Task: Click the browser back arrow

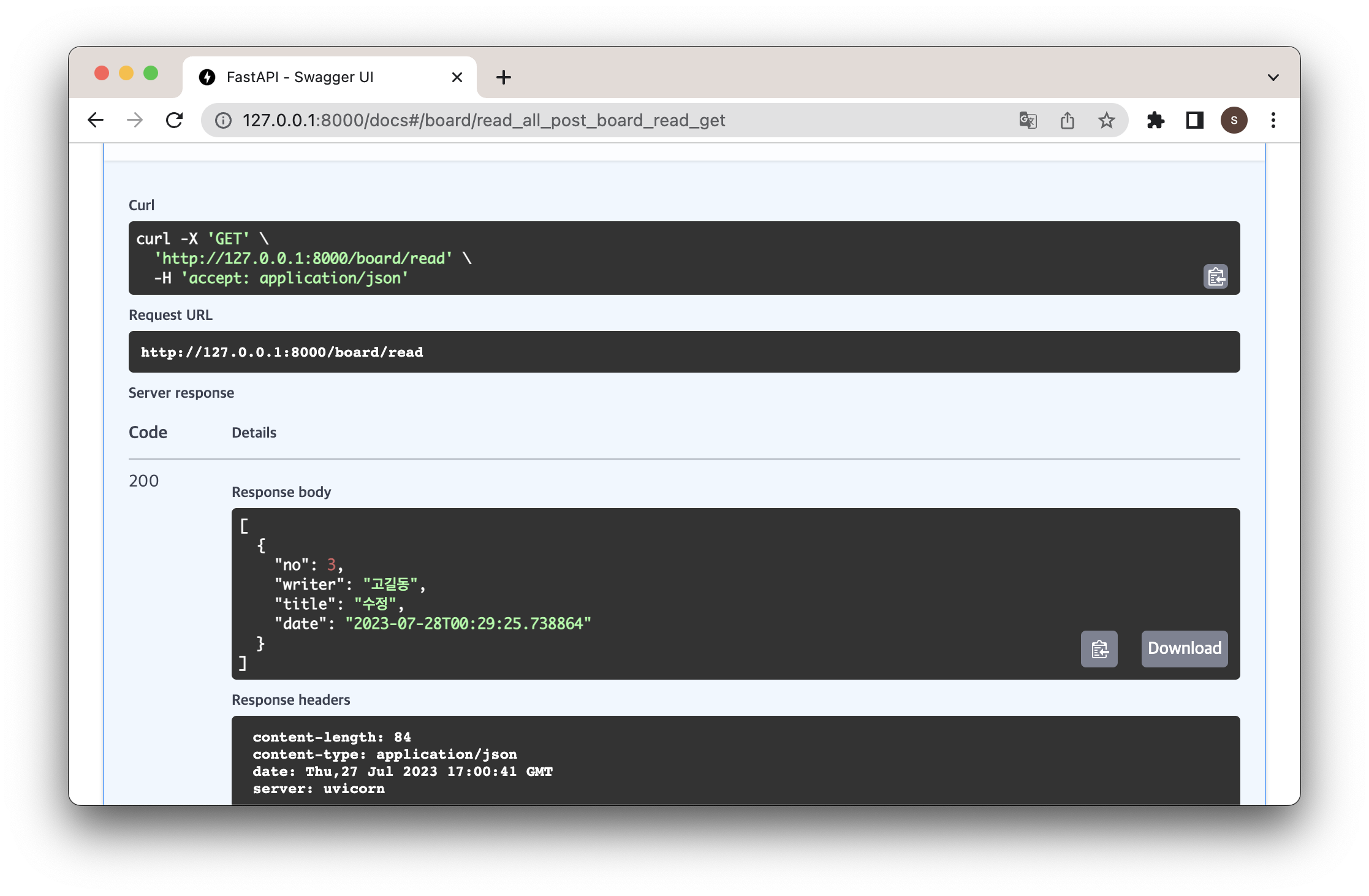Action: click(x=96, y=120)
